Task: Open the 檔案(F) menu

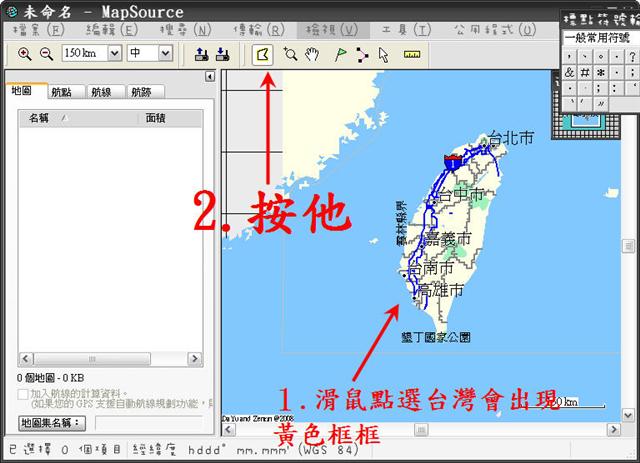Action: (x=38, y=30)
